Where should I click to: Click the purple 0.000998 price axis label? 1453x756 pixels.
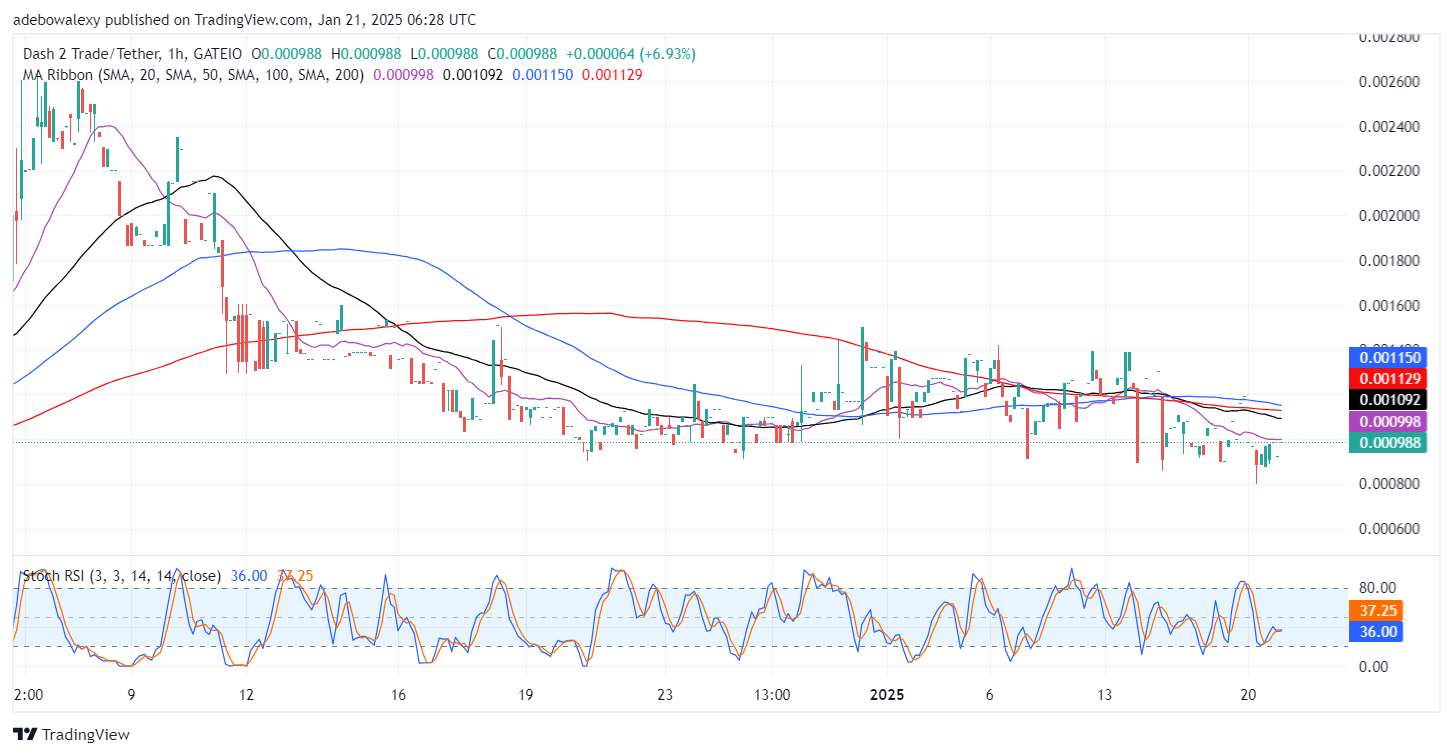(x=1386, y=421)
